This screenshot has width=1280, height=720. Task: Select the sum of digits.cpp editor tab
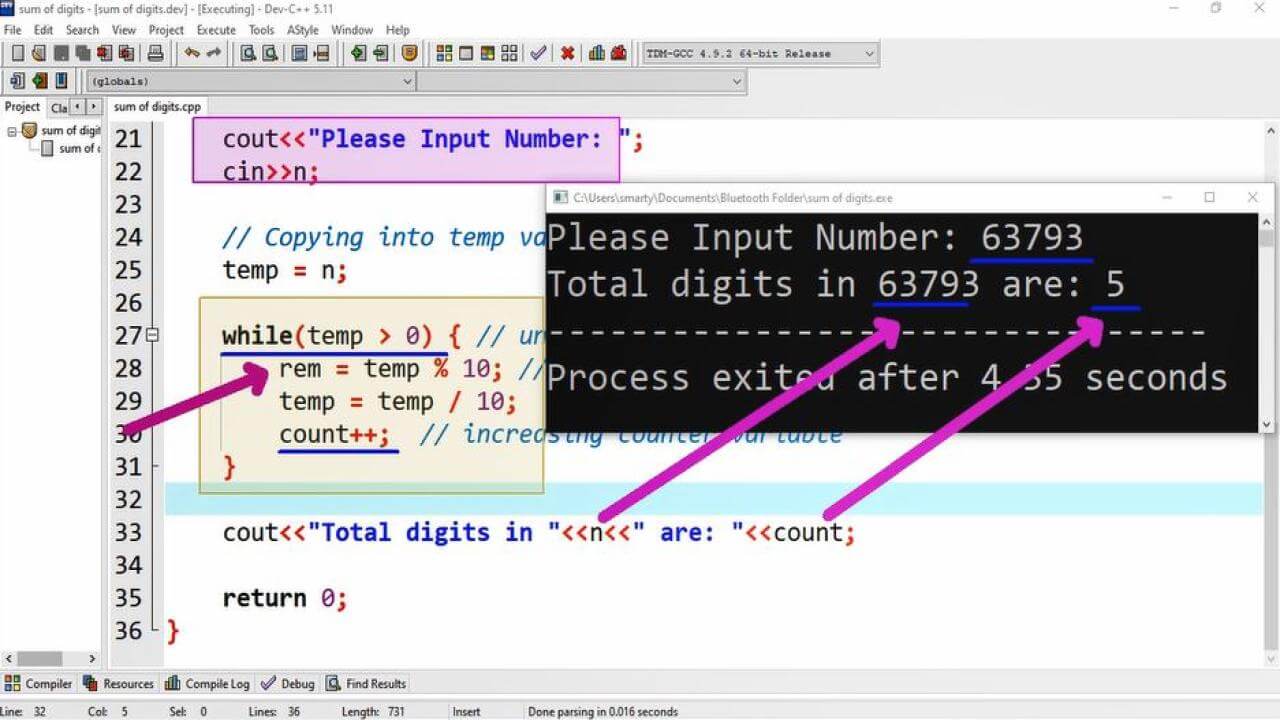tap(157, 106)
